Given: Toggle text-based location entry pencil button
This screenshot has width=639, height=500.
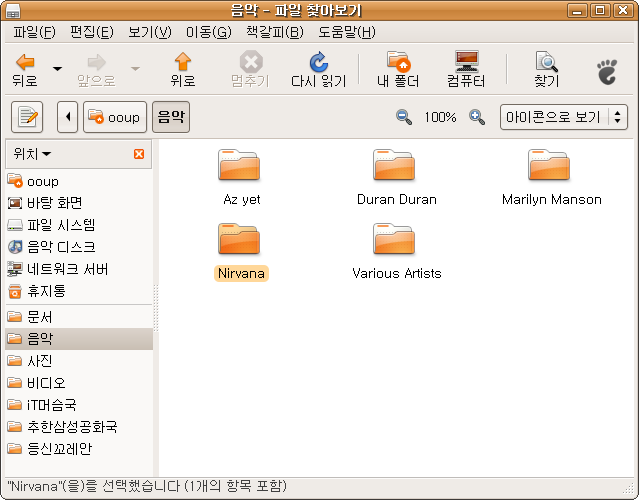Looking at the screenshot, I should [x=27, y=117].
